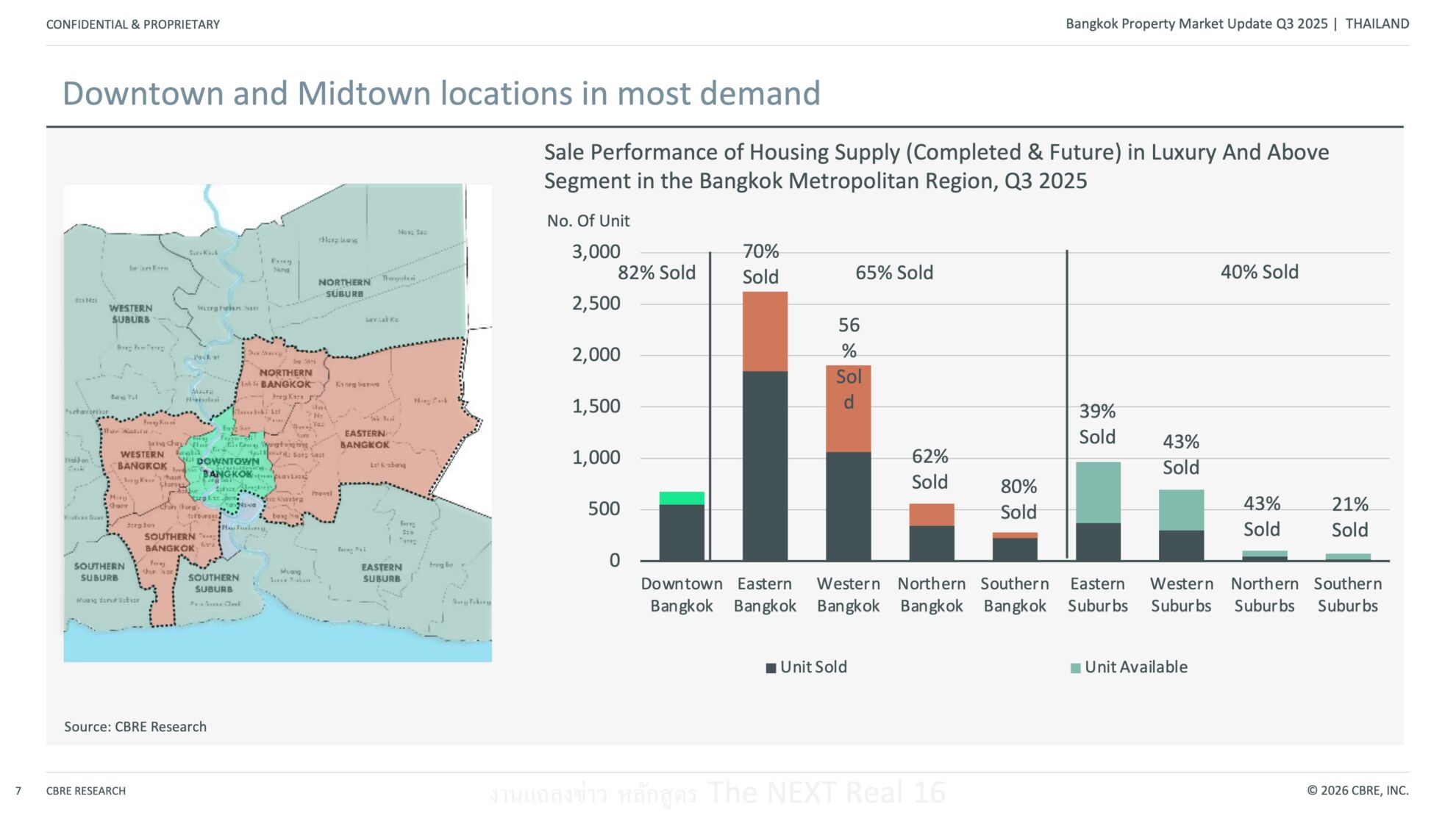This screenshot has height=818, width=1456.
Task: Click the CBRE RESEARCH footer text
Action: 86,791
